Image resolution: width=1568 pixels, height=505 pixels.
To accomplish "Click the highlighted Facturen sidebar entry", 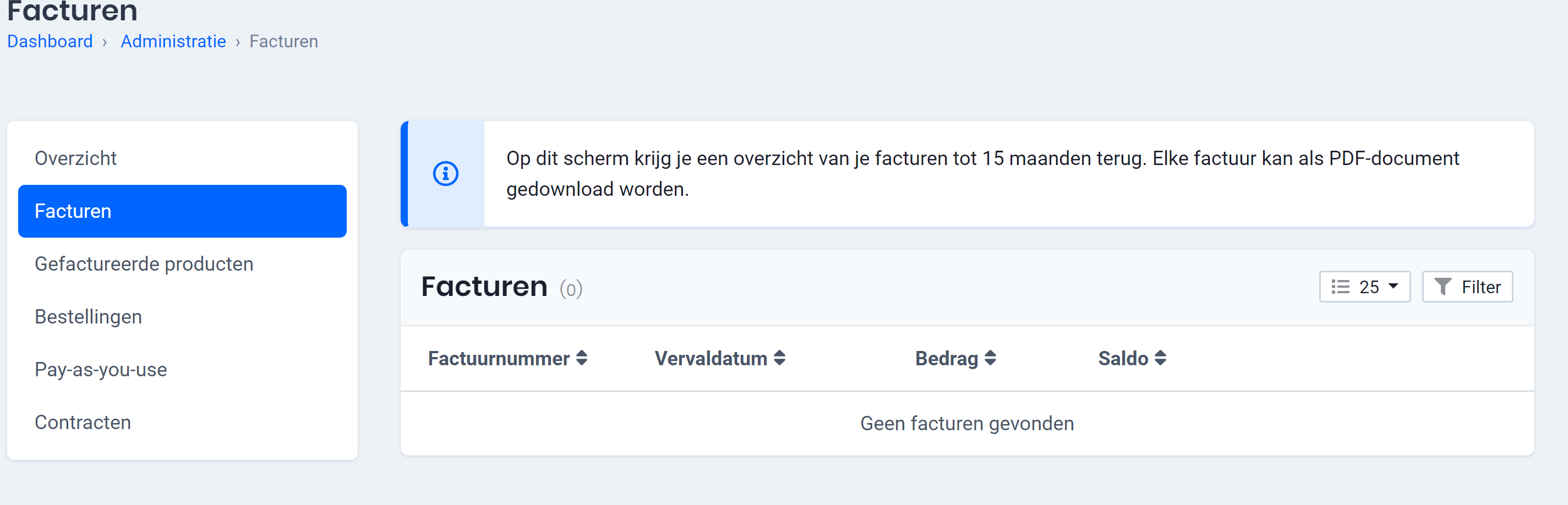I will [x=73, y=211].
